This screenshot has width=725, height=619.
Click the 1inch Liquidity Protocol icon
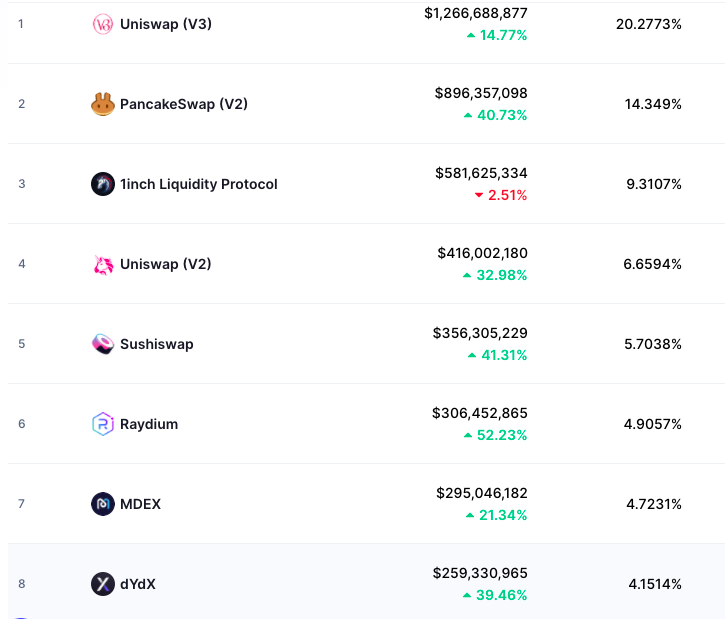click(103, 184)
